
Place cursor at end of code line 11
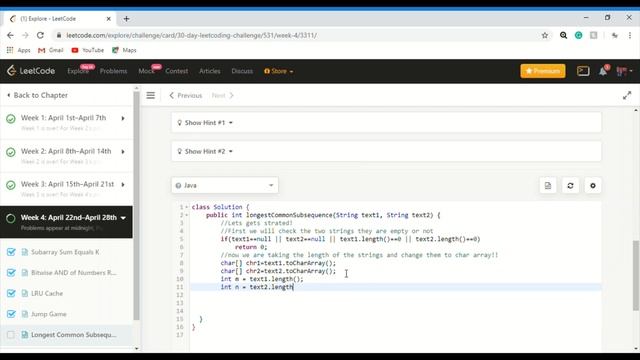tap(293, 287)
